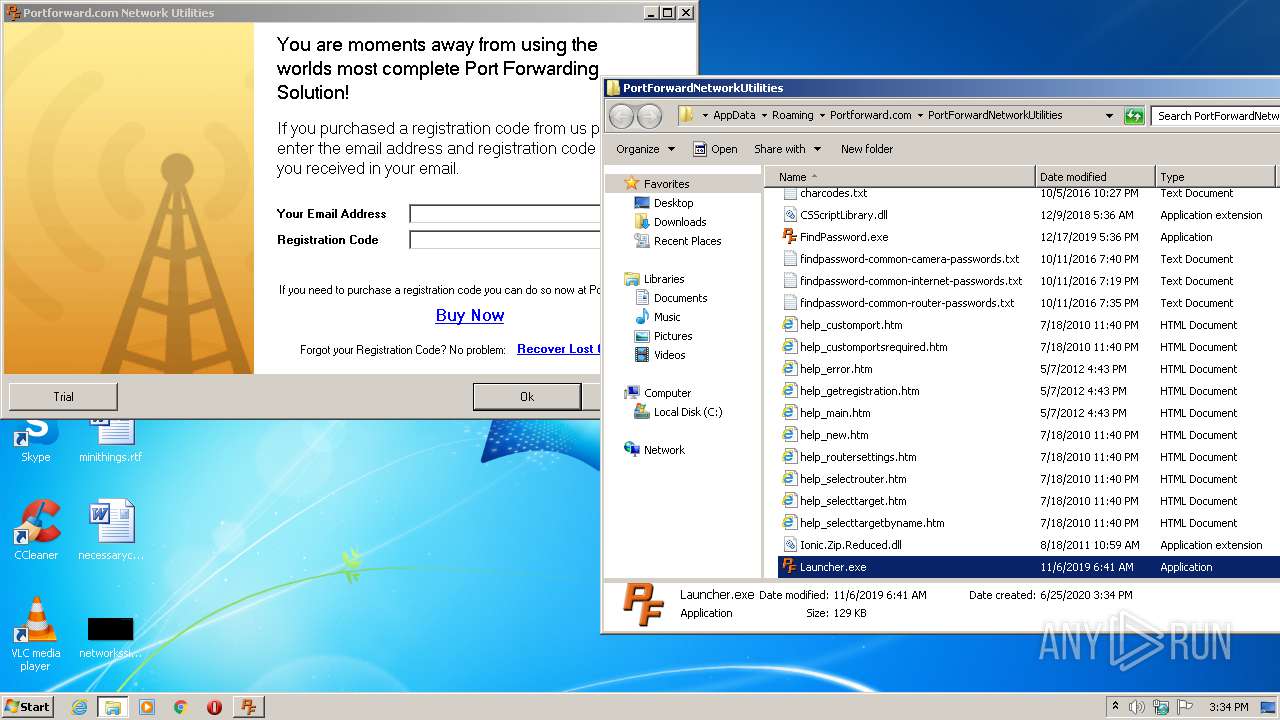Sort files by Date modified column
Image resolution: width=1280 pixels, height=720 pixels.
(1095, 177)
